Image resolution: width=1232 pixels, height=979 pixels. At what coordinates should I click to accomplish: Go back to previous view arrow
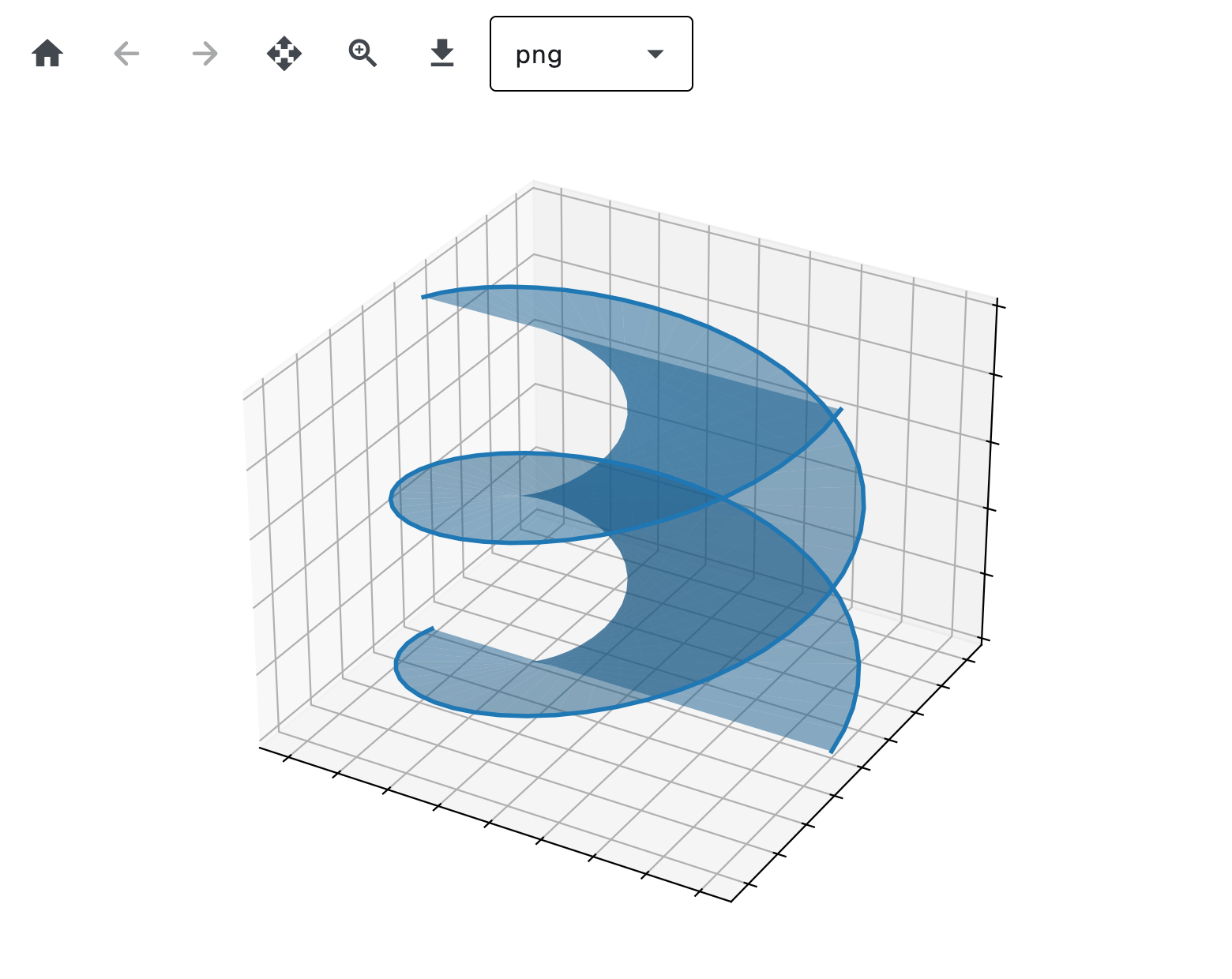[x=126, y=54]
